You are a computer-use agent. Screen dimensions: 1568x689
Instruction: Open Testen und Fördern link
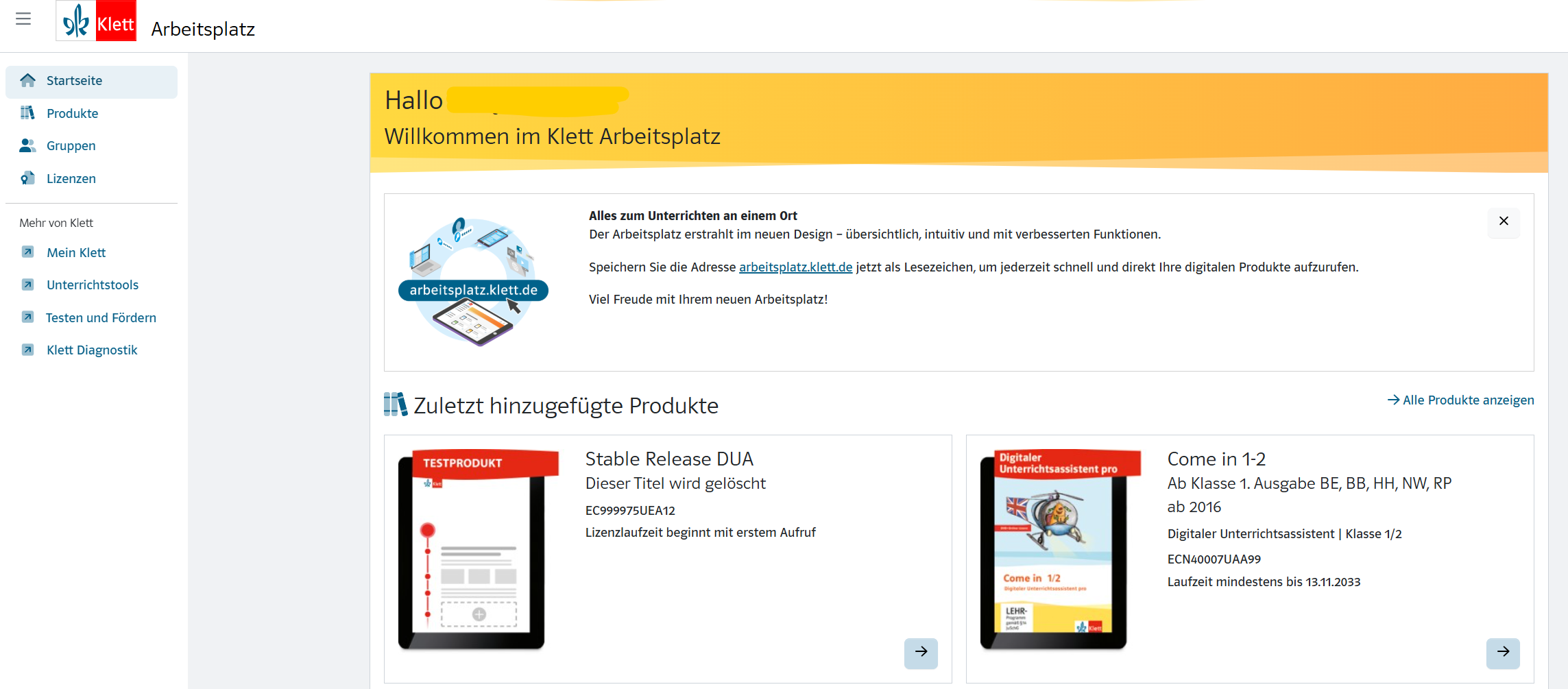pos(101,317)
